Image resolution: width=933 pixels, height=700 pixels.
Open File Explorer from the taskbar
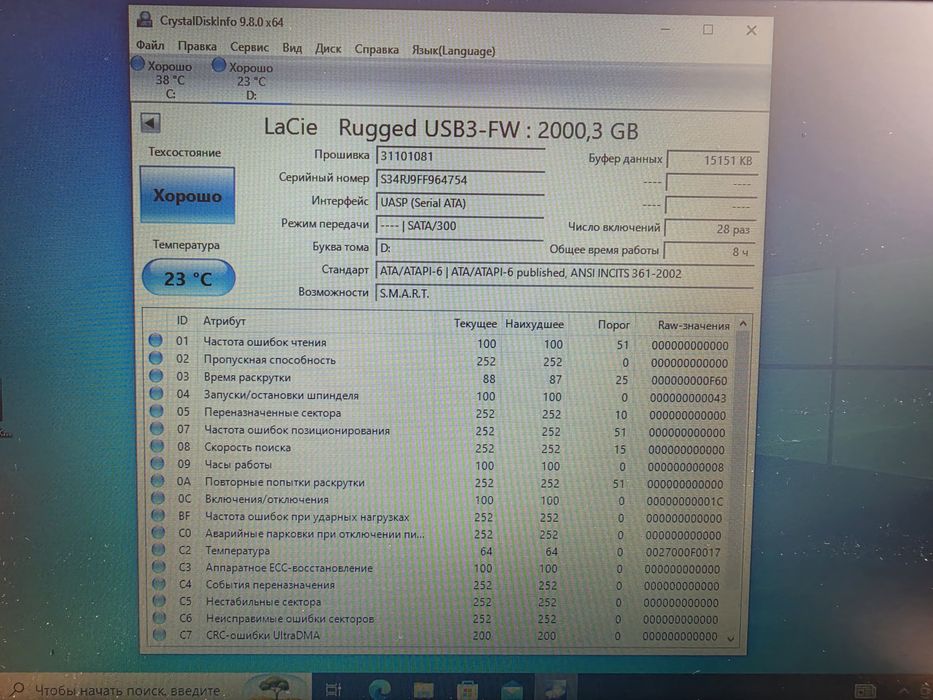(424, 690)
